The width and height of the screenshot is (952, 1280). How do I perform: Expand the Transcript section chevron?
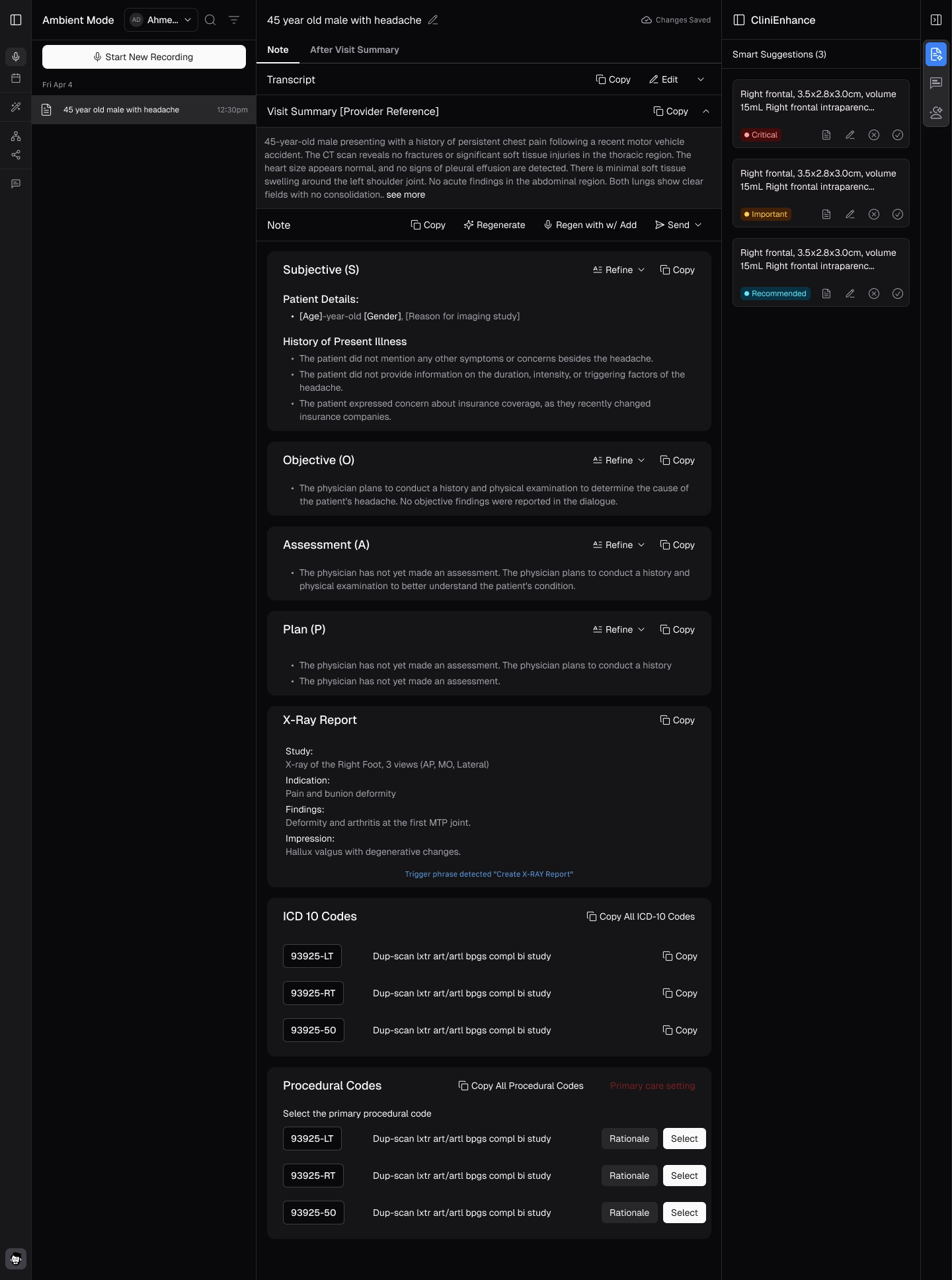(x=701, y=79)
